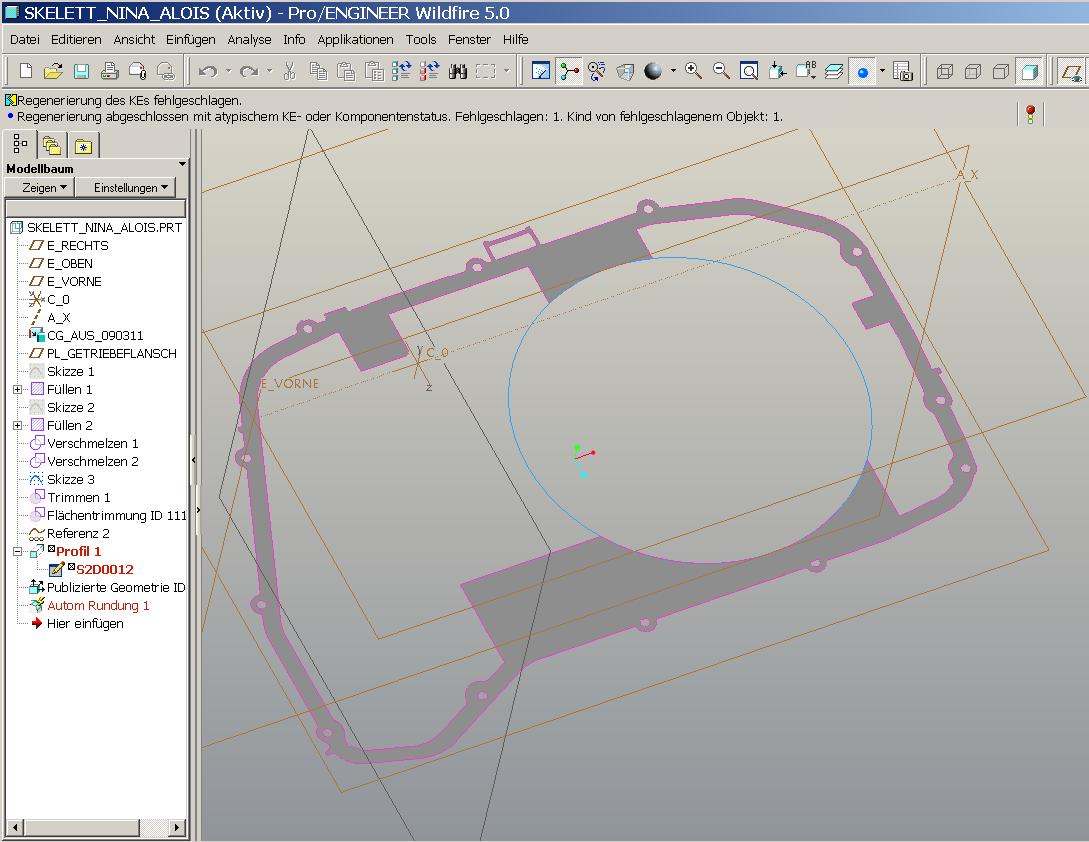Open the shaded sphere dropdown arrow
The width and height of the screenshot is (1089, 842).
pyautogui.click(x=673, y=71)
